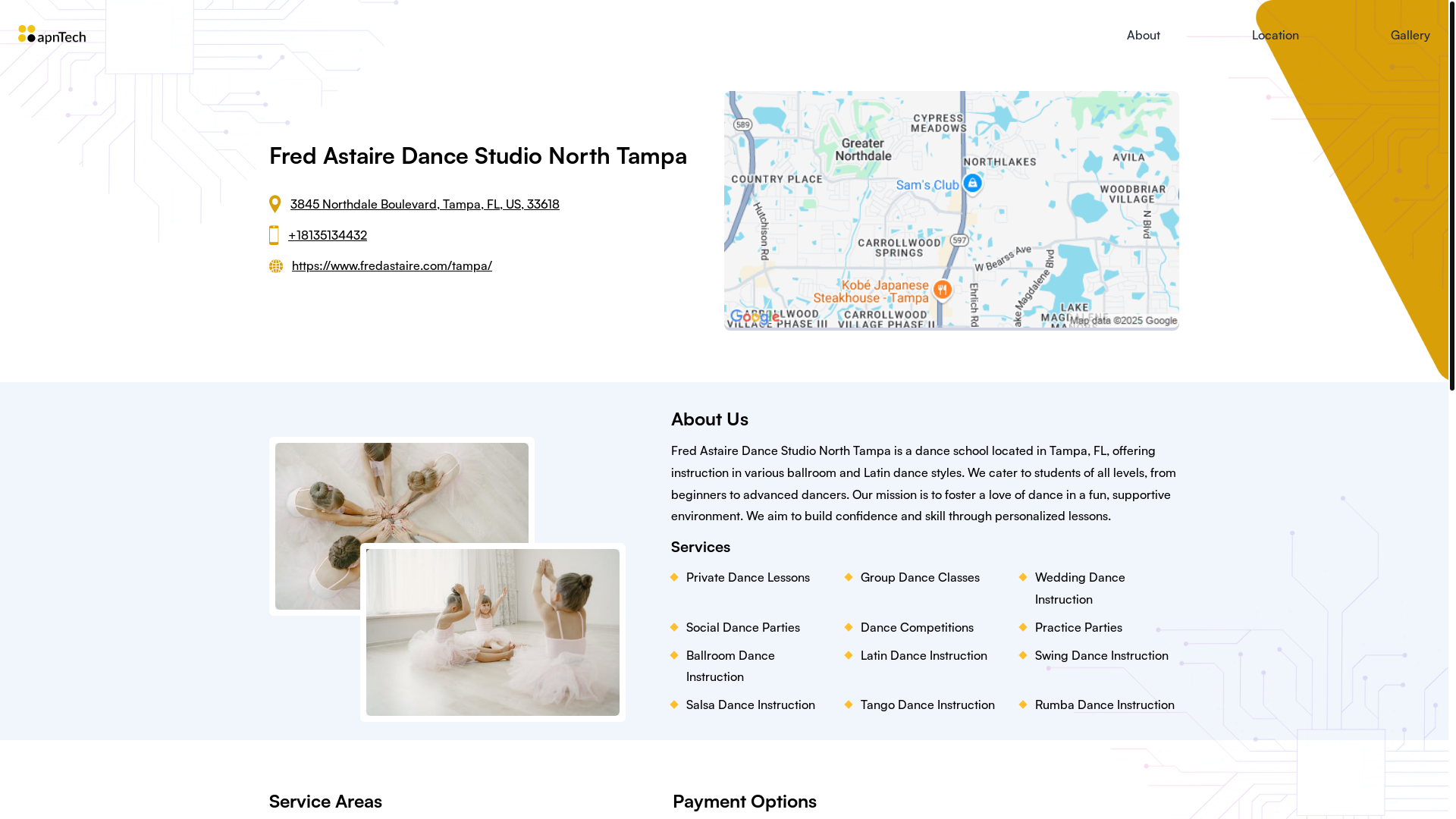Click the studio name heading
Image resolution: width=1456 pixels, height=819 pixels.
point(478,155)
